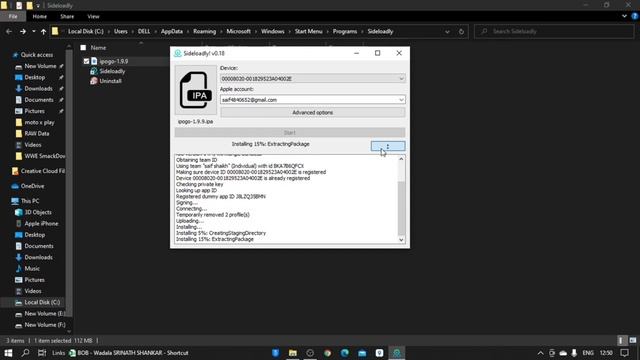Open File Explorer from the taskbar
This screenshot has height=360, width=640.
point(293,353)
